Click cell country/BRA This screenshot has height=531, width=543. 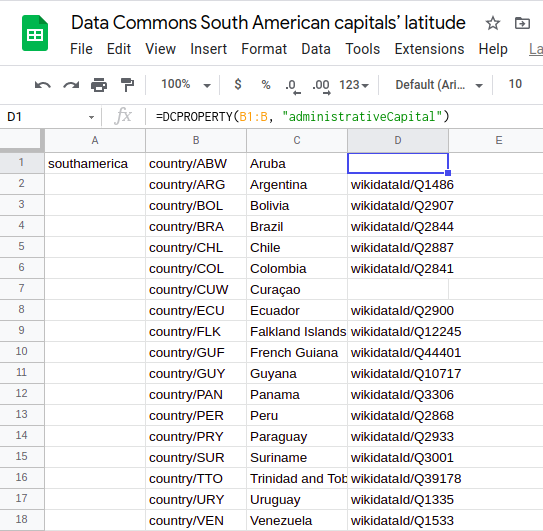[196, 226]
